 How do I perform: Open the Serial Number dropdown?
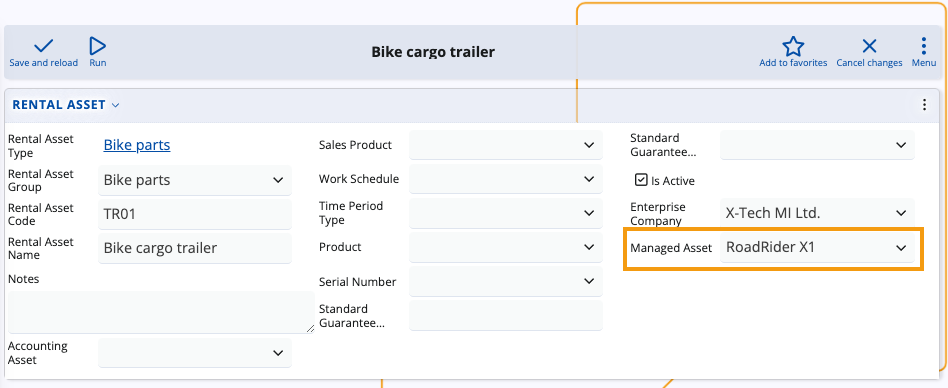[505, 282]
